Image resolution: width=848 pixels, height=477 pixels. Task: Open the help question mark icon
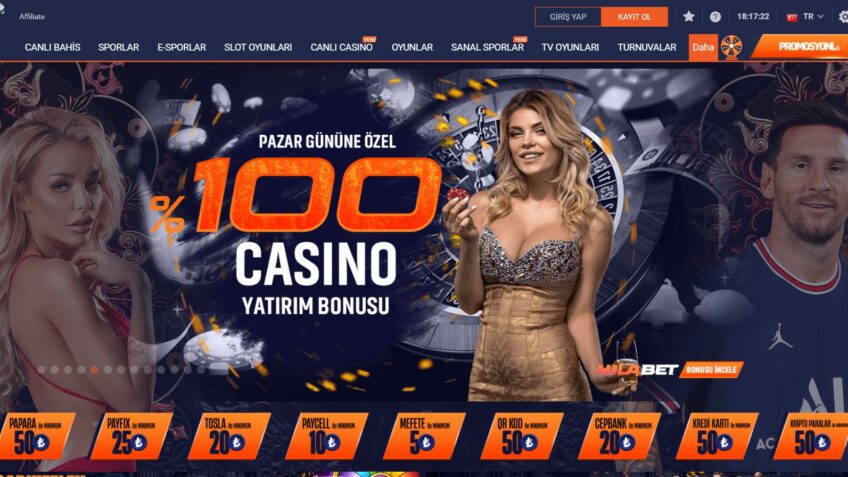point(715,17)
